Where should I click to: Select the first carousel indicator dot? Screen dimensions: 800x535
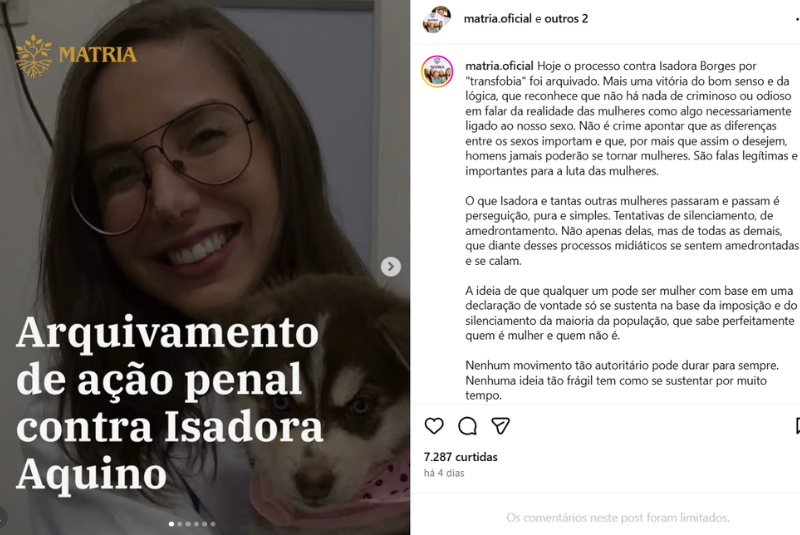(171, 524)
